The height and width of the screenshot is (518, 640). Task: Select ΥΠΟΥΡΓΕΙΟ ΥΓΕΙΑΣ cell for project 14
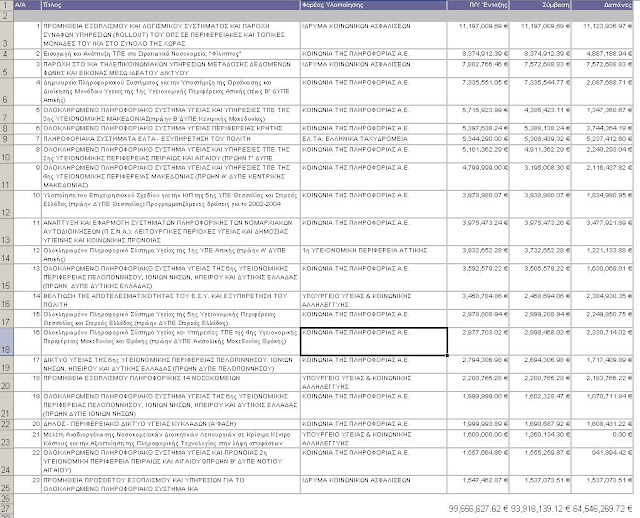pos(373,300)
